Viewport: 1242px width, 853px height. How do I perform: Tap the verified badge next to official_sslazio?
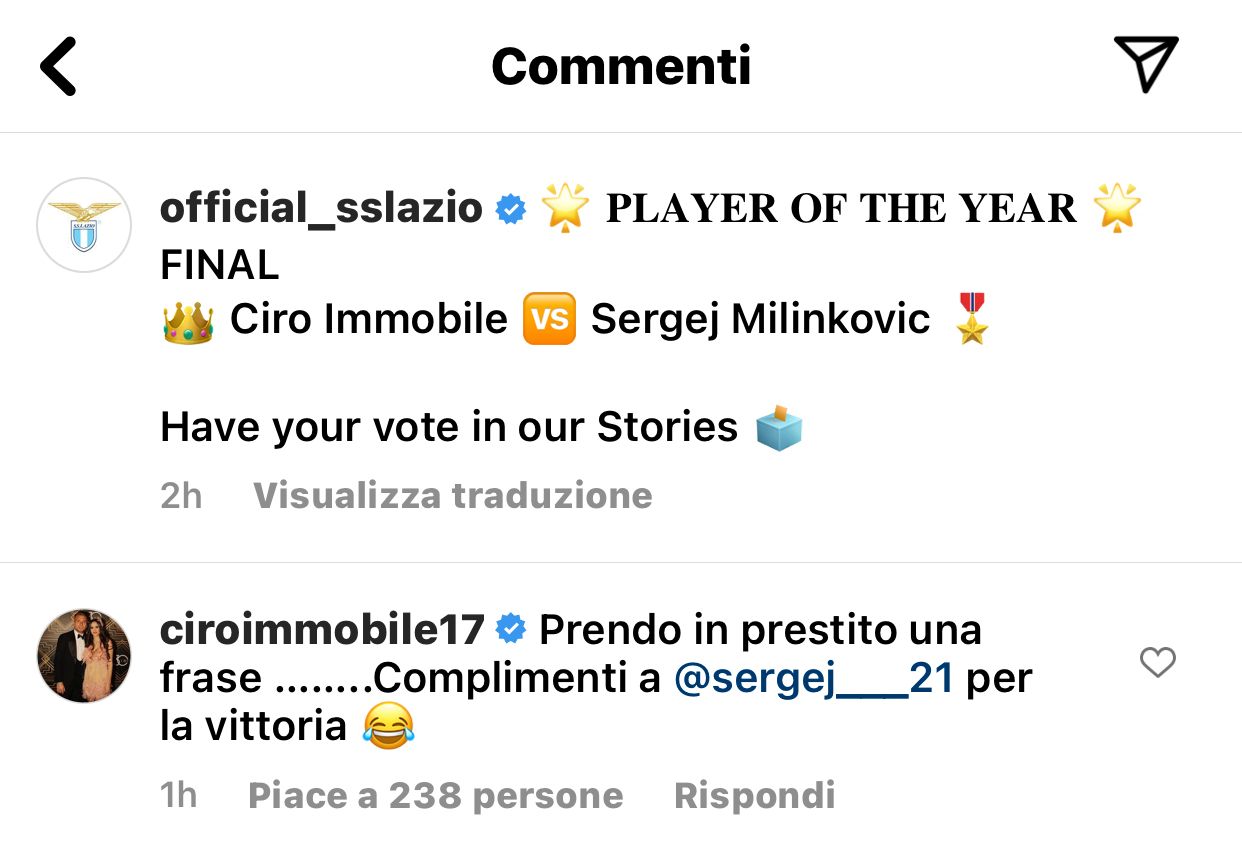pos(511,210)
